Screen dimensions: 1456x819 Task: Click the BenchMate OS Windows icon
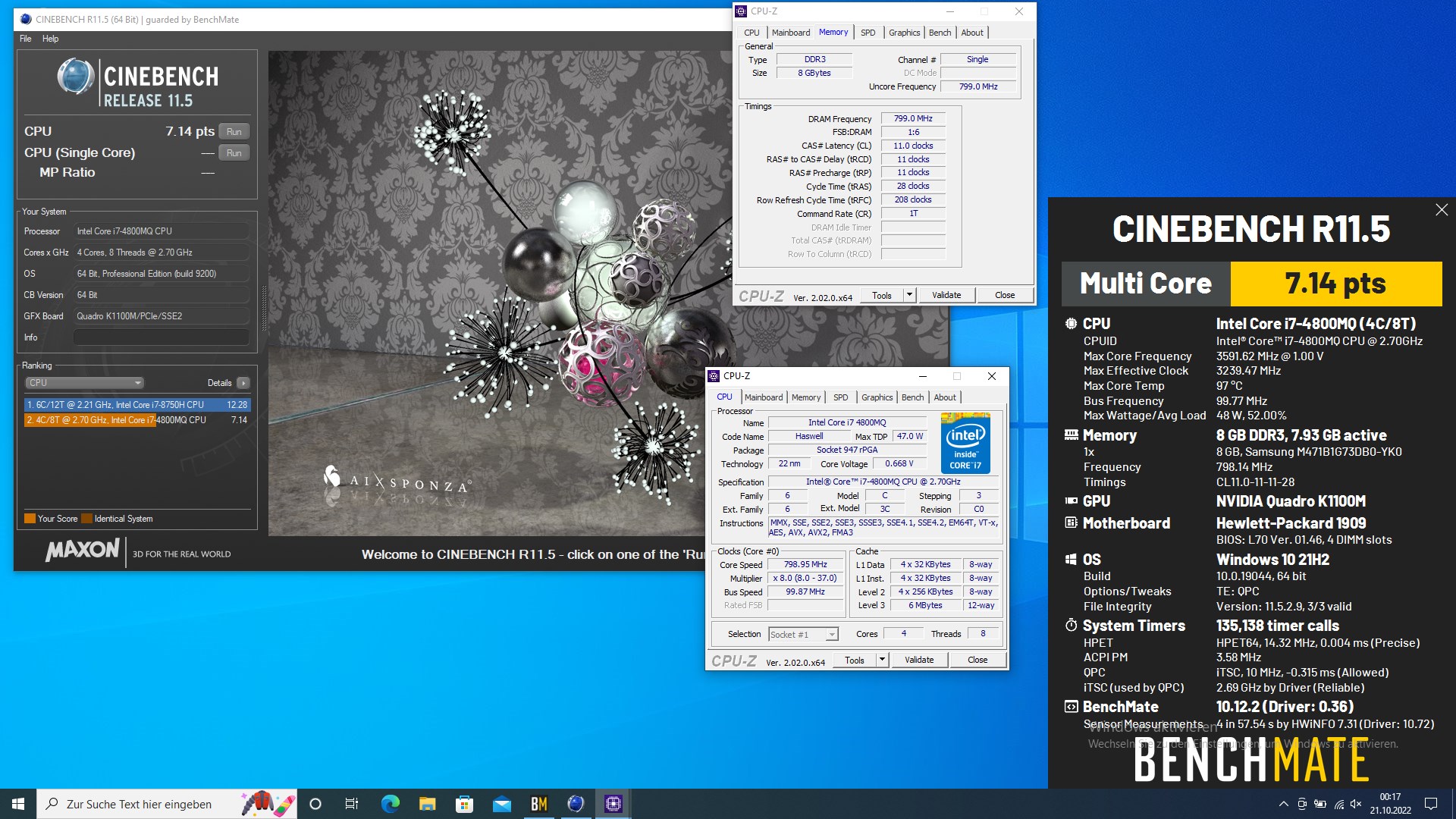click(x=1071, y=559)
